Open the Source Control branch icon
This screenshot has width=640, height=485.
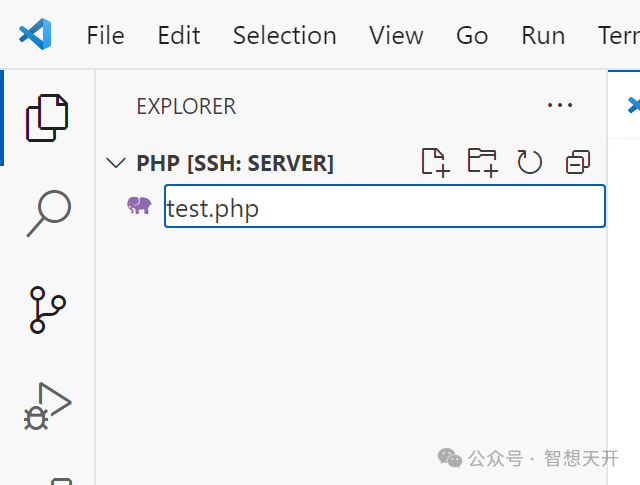(47, 310)
